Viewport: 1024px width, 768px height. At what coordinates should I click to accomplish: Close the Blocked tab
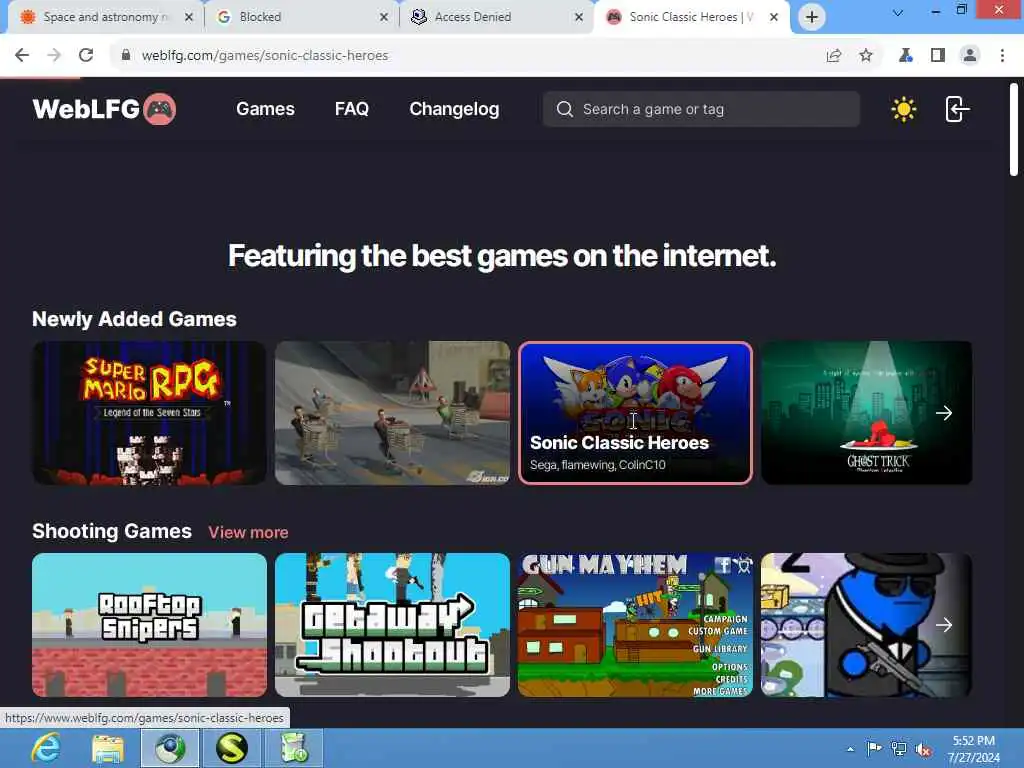tap(384, 17)
